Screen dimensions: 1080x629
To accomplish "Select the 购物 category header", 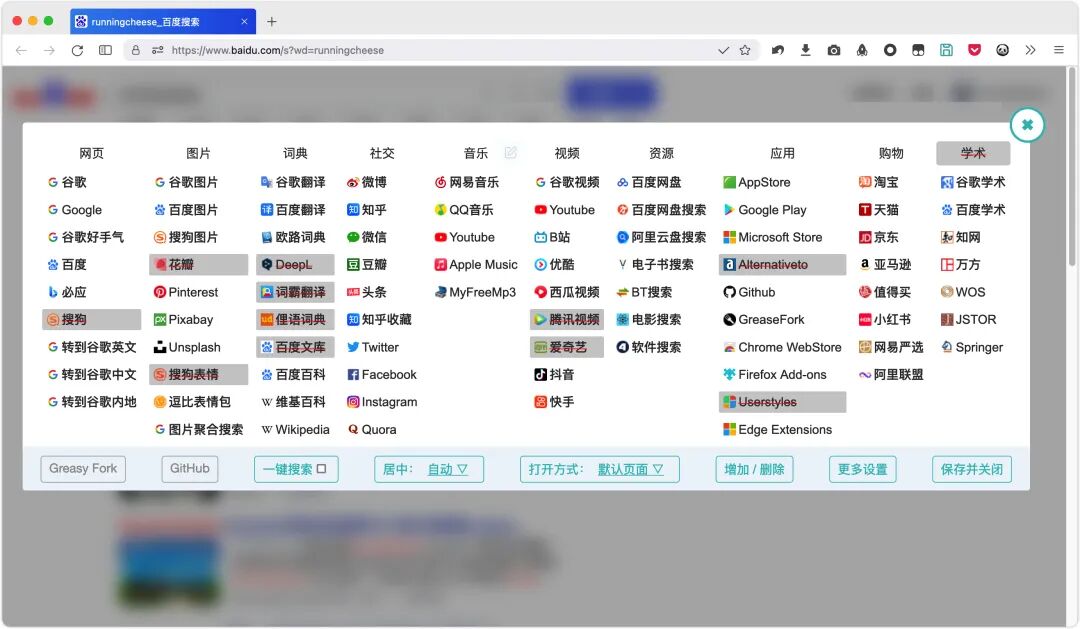I will (x=891, y=154).
